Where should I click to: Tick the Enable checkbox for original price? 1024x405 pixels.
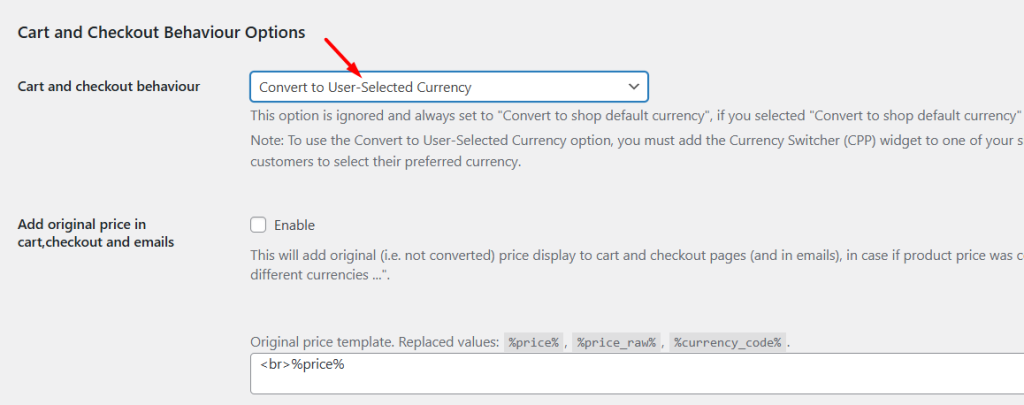(258, 225)
